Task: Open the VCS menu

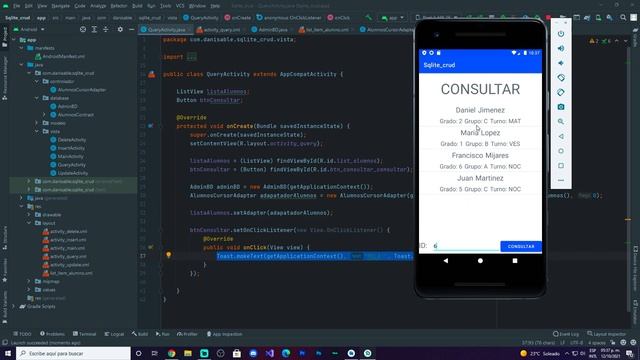Action: click(x=180, y=6)
